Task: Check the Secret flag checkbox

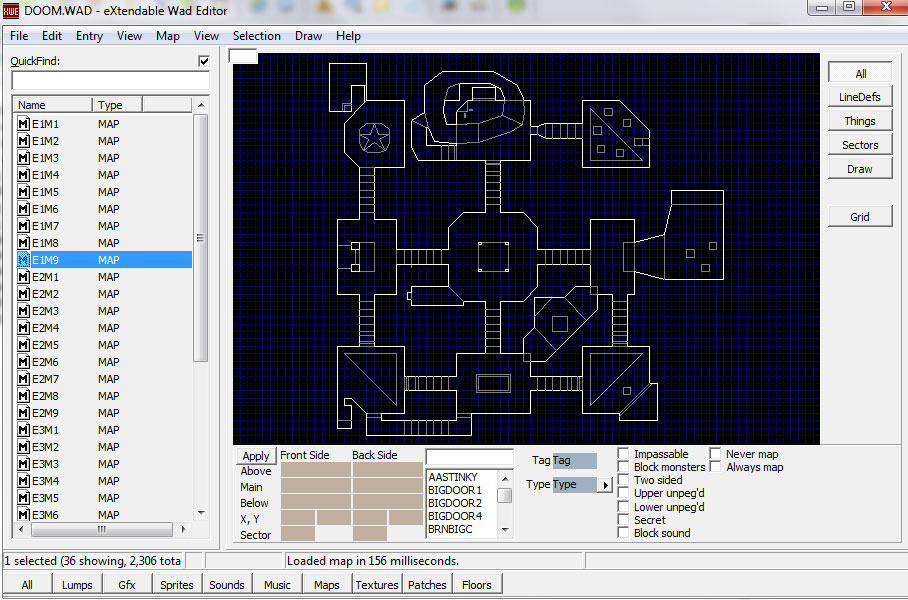Action: [x=624, y=520]
